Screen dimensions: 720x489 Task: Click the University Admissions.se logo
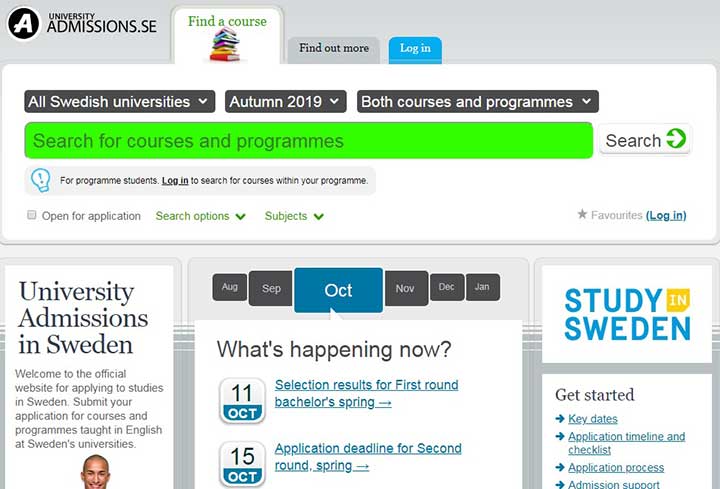[83, 23]
